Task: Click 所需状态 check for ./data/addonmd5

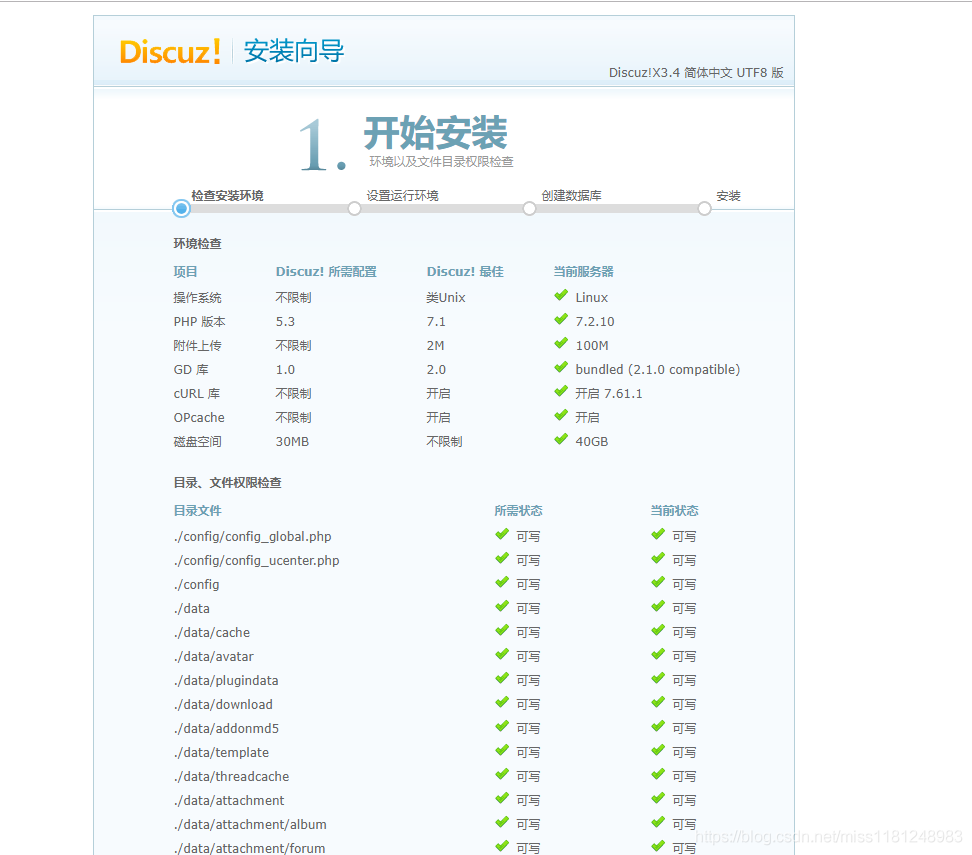Action: click(502, 727)
